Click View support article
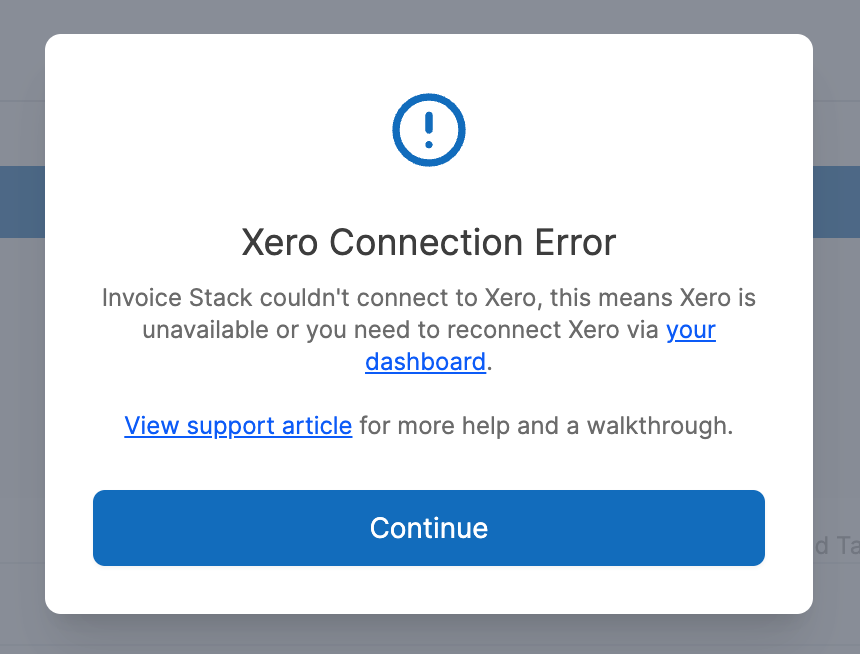This screenshot has width=860, height=654. (x=238, y=426)
